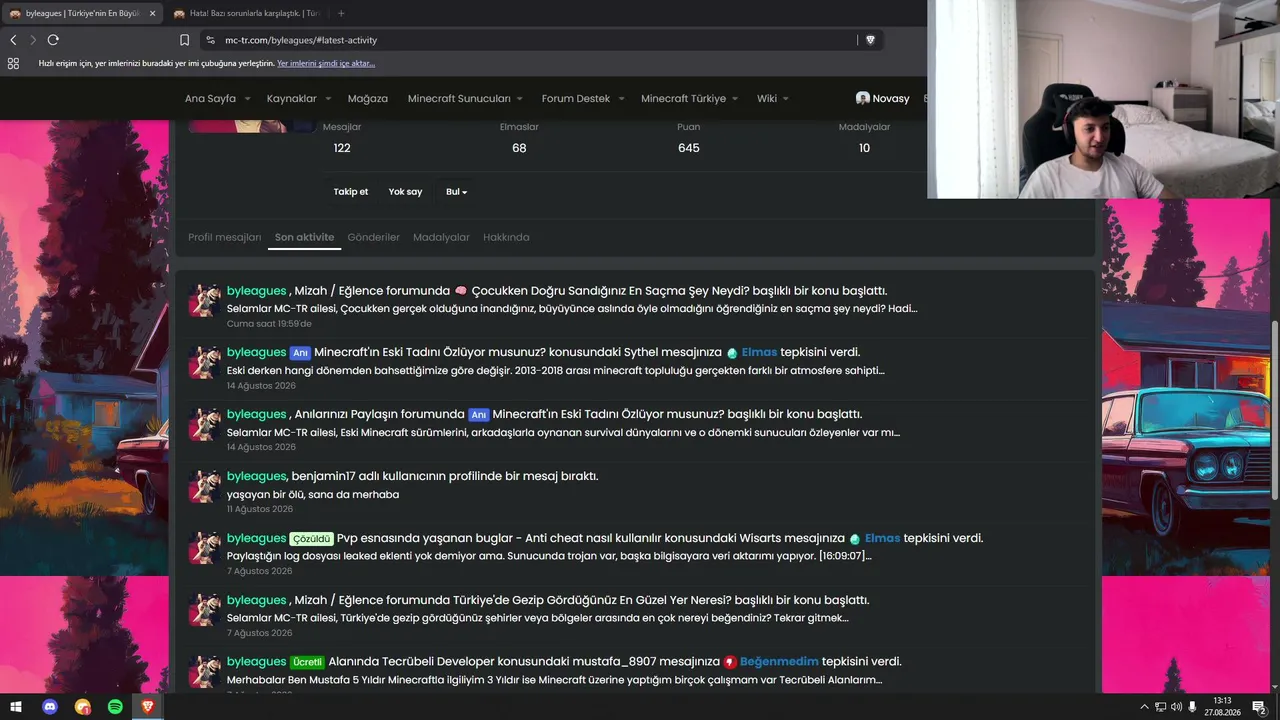1280x720 pixels.
Task: Close the byleagues browser tab
Action: point(153,13)
